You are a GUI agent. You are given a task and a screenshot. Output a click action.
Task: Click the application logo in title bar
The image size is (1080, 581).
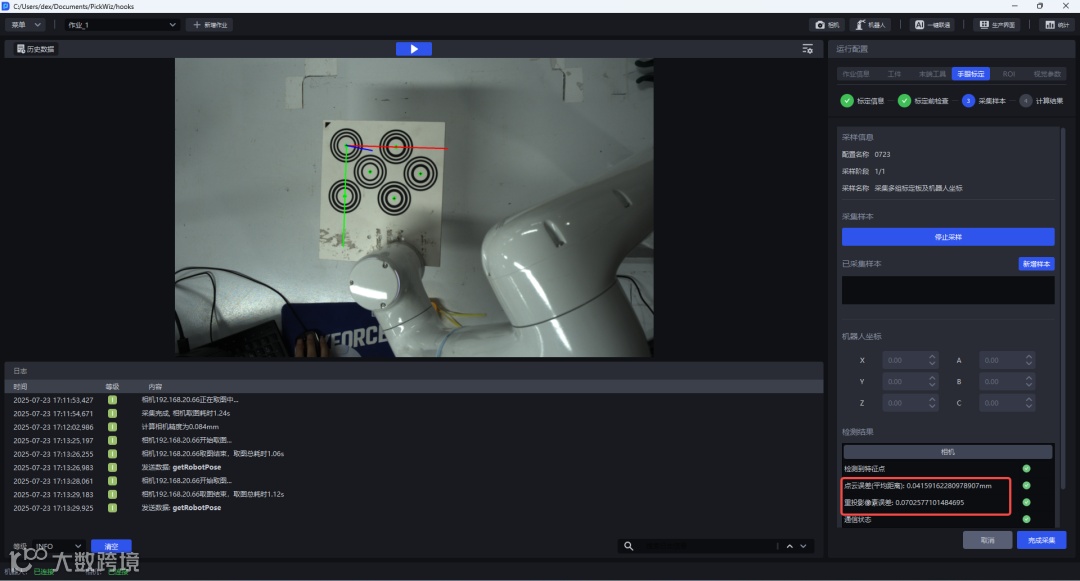click(6, 6)
